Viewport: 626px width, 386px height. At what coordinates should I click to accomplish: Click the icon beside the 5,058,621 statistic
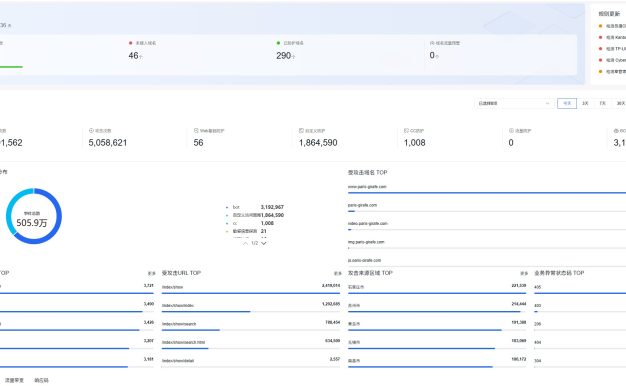[x=91, y=131]
